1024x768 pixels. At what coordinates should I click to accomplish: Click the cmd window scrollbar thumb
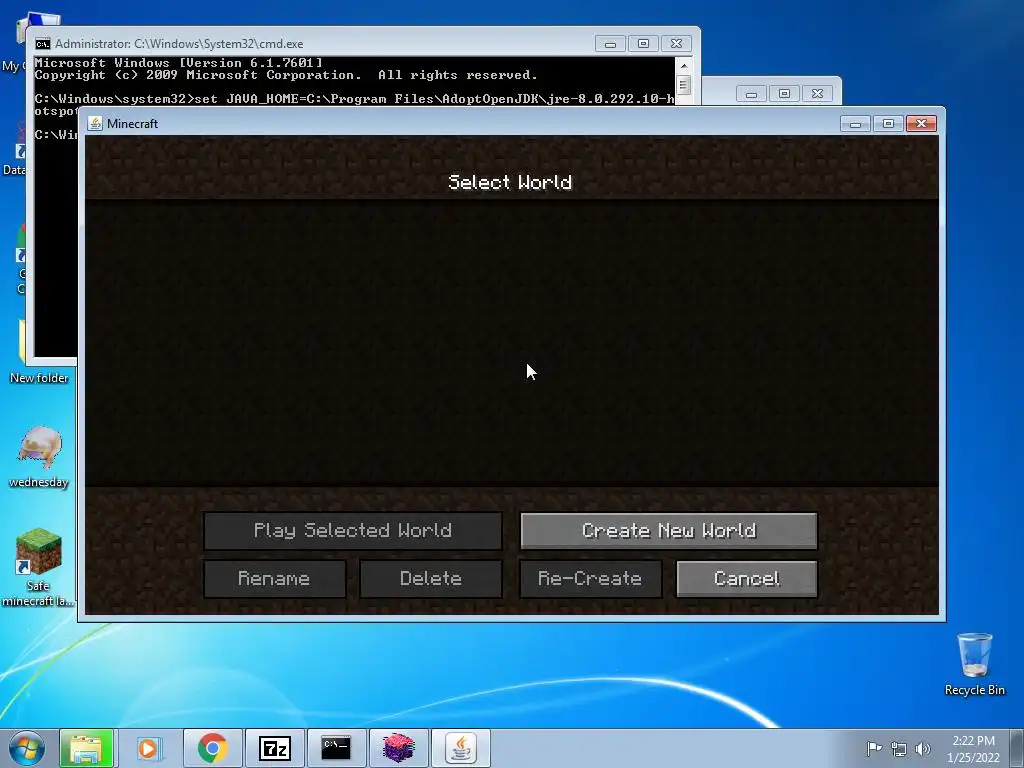pyautogui.click(x=684, y=86)
